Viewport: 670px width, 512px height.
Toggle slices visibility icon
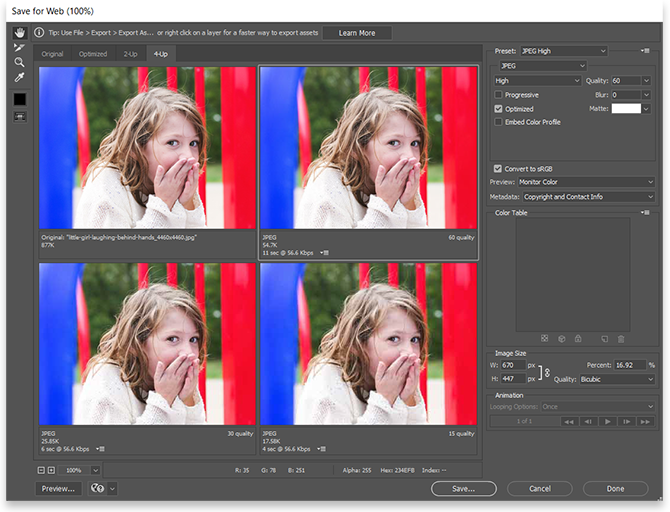19,116
